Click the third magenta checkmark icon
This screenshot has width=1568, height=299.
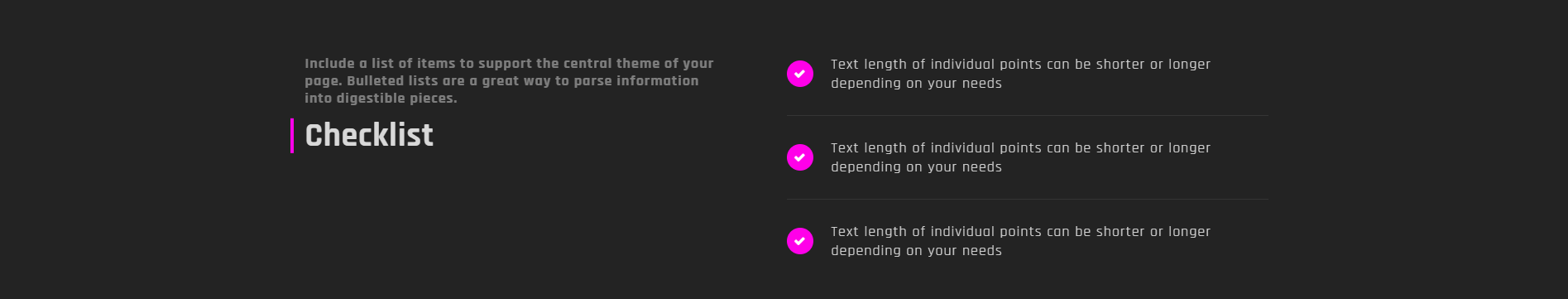800,241
